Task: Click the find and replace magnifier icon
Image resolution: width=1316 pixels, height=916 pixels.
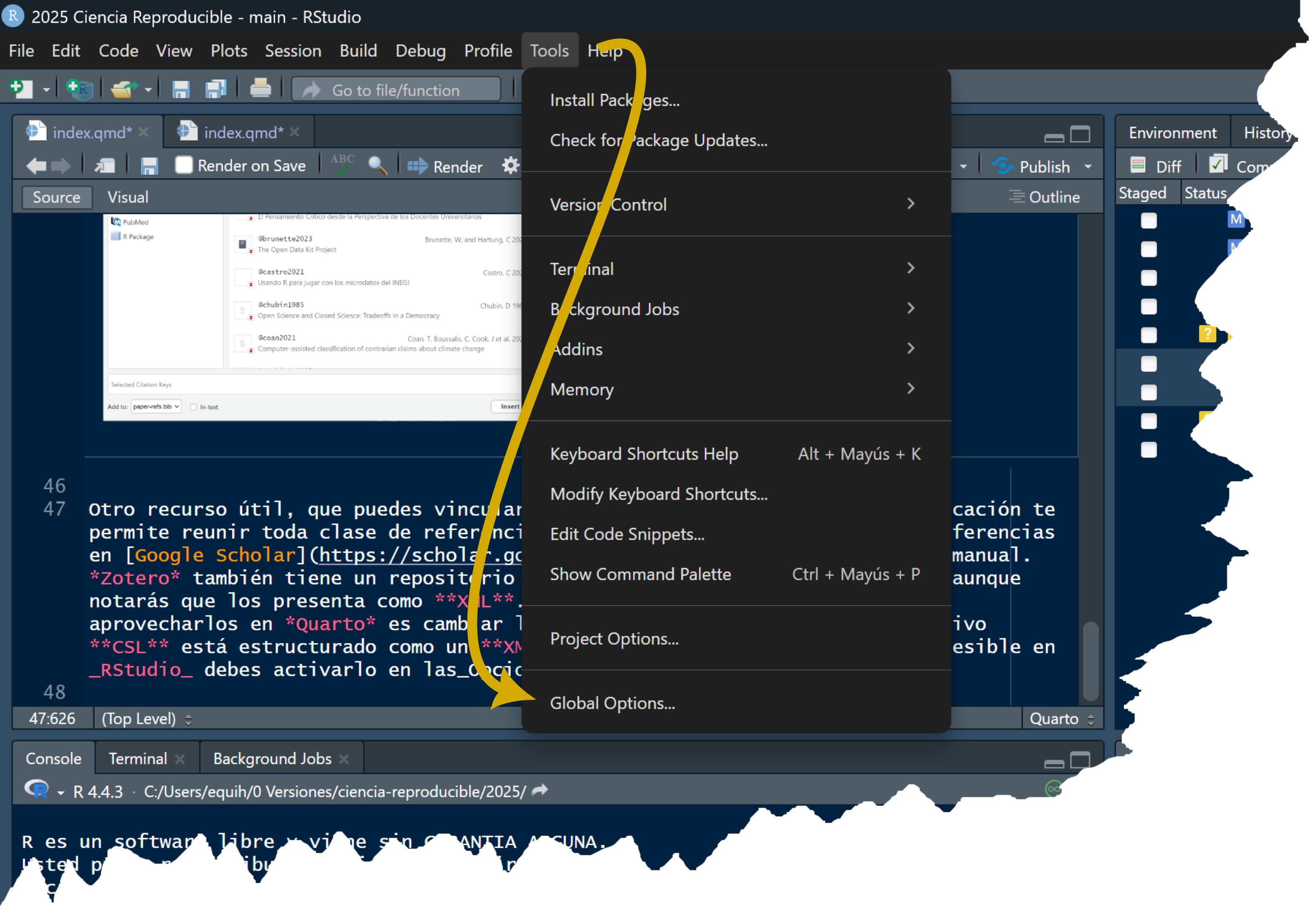Action: point(377,166)
